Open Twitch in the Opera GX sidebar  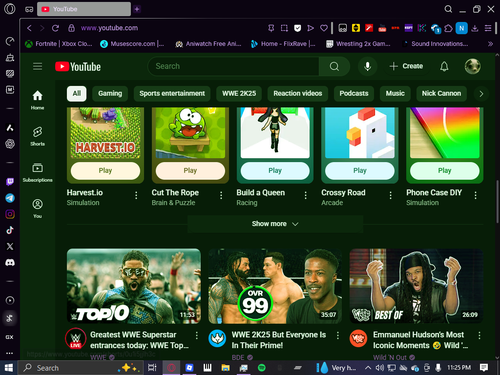(x=10, y=182)
